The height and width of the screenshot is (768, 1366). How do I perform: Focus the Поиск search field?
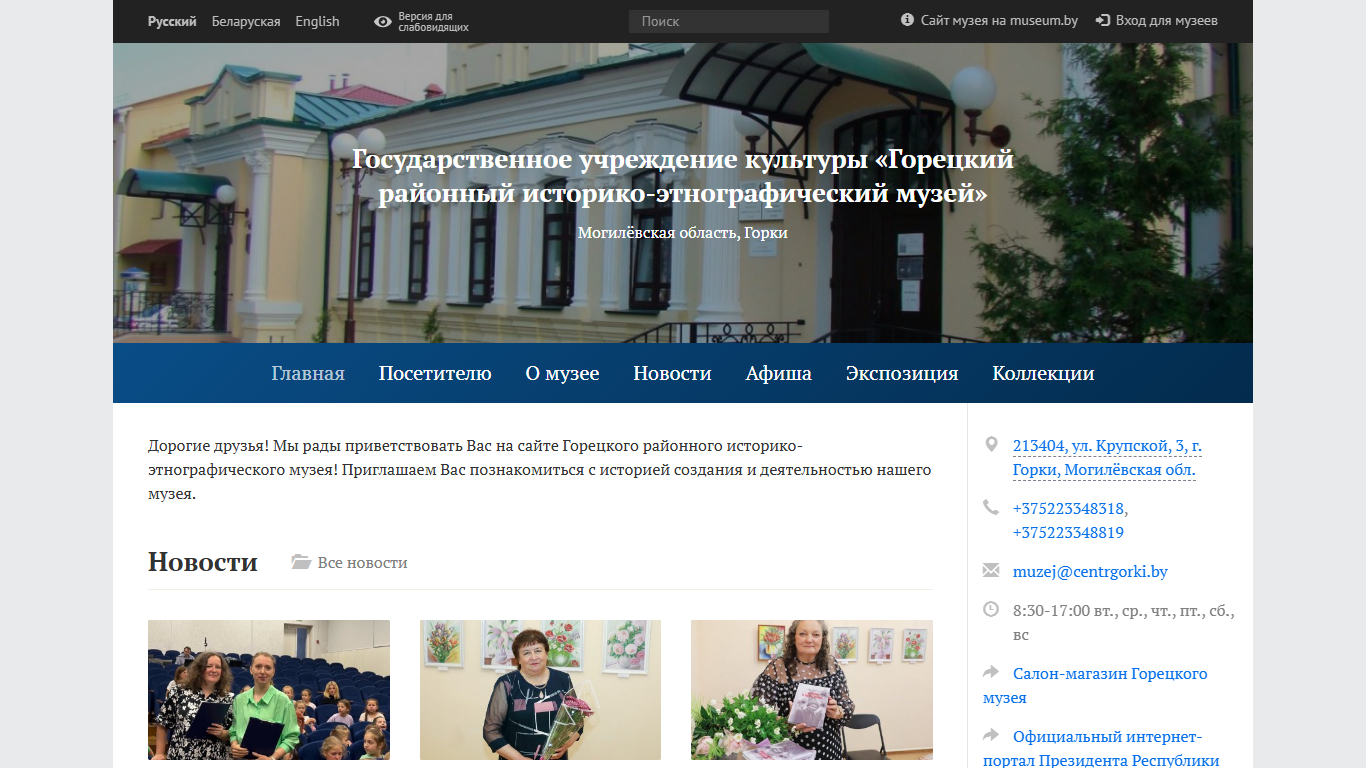tap(729, 21)
